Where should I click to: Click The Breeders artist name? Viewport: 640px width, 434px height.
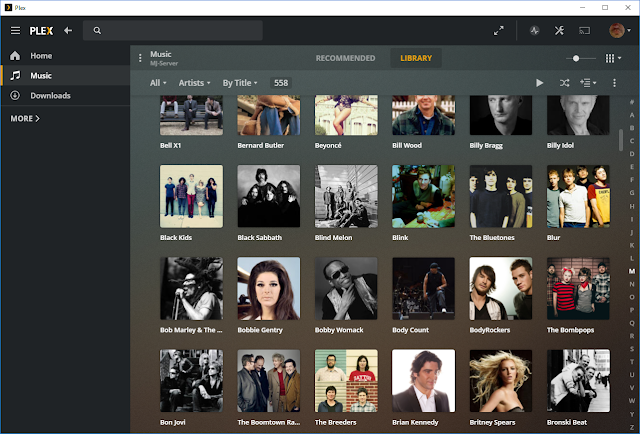tap(336, 422)
